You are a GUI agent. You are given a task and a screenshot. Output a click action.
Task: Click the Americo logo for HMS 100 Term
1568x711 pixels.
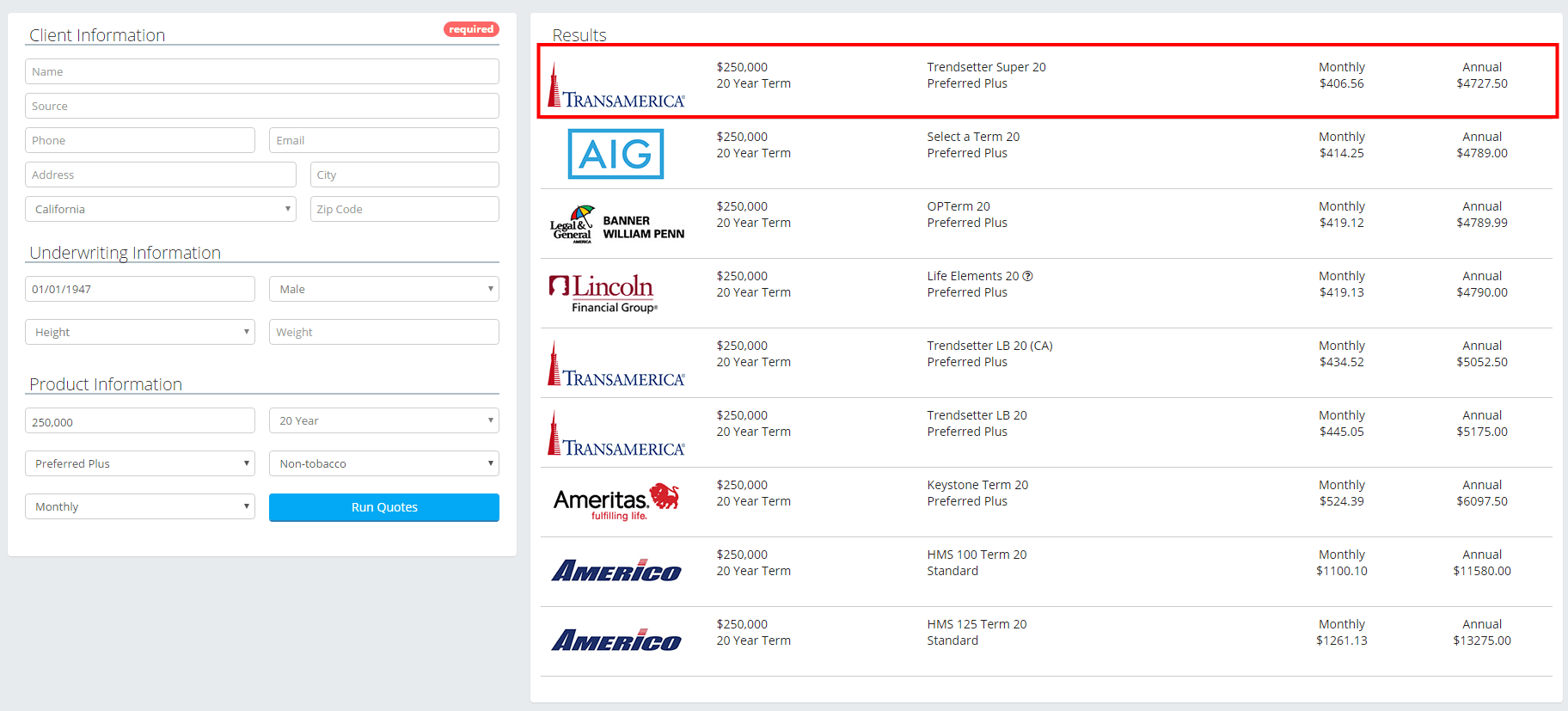click(x=616, y=571)
